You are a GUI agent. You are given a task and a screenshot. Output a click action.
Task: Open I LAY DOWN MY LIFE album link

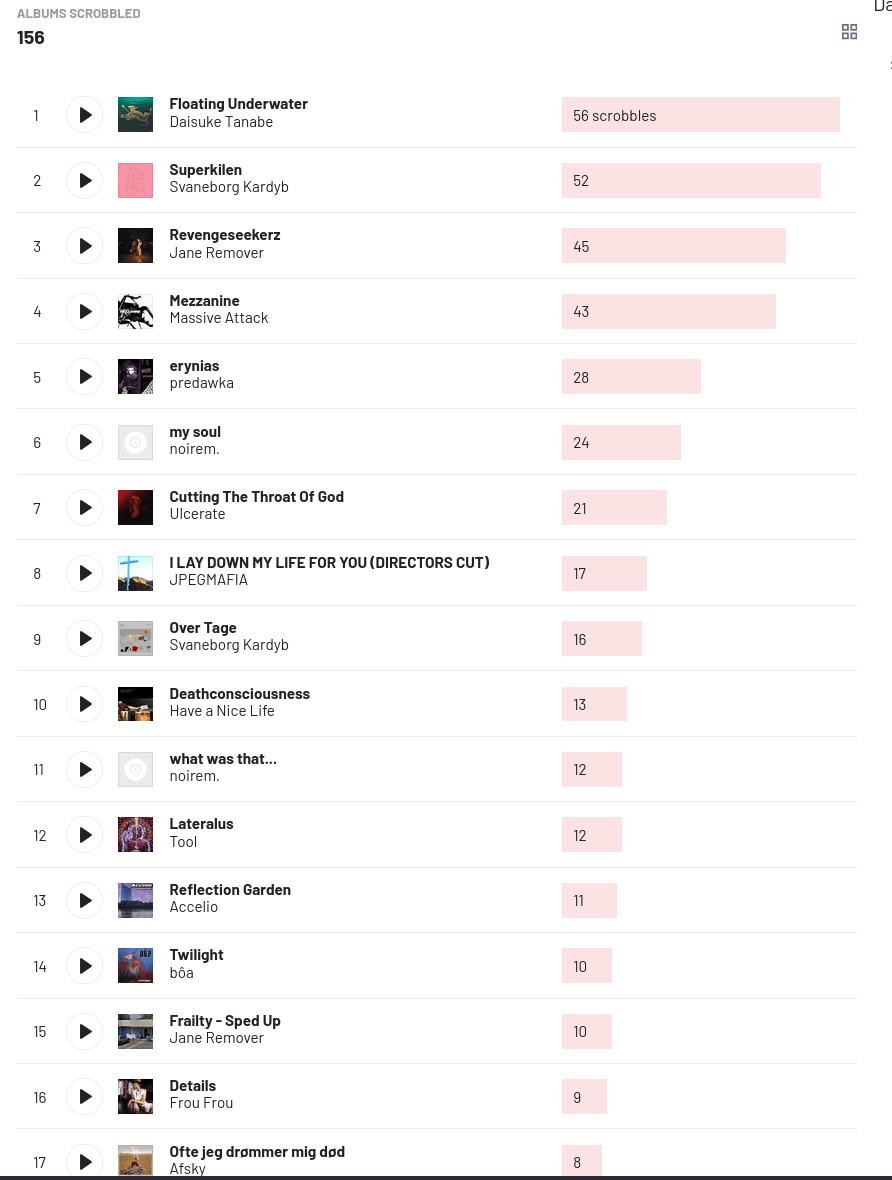(x=330, y=562)
